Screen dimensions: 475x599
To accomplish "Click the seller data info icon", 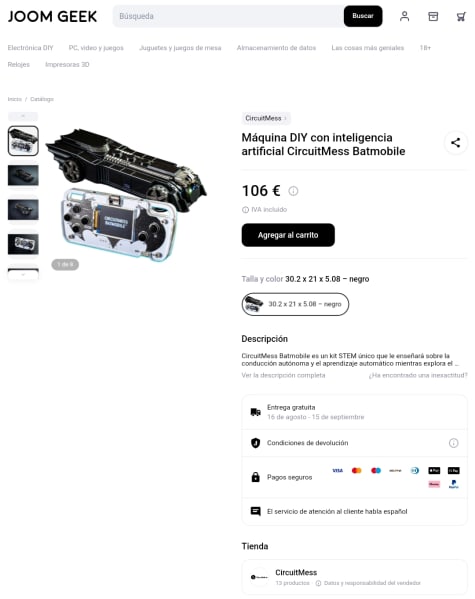I will 318,583.
